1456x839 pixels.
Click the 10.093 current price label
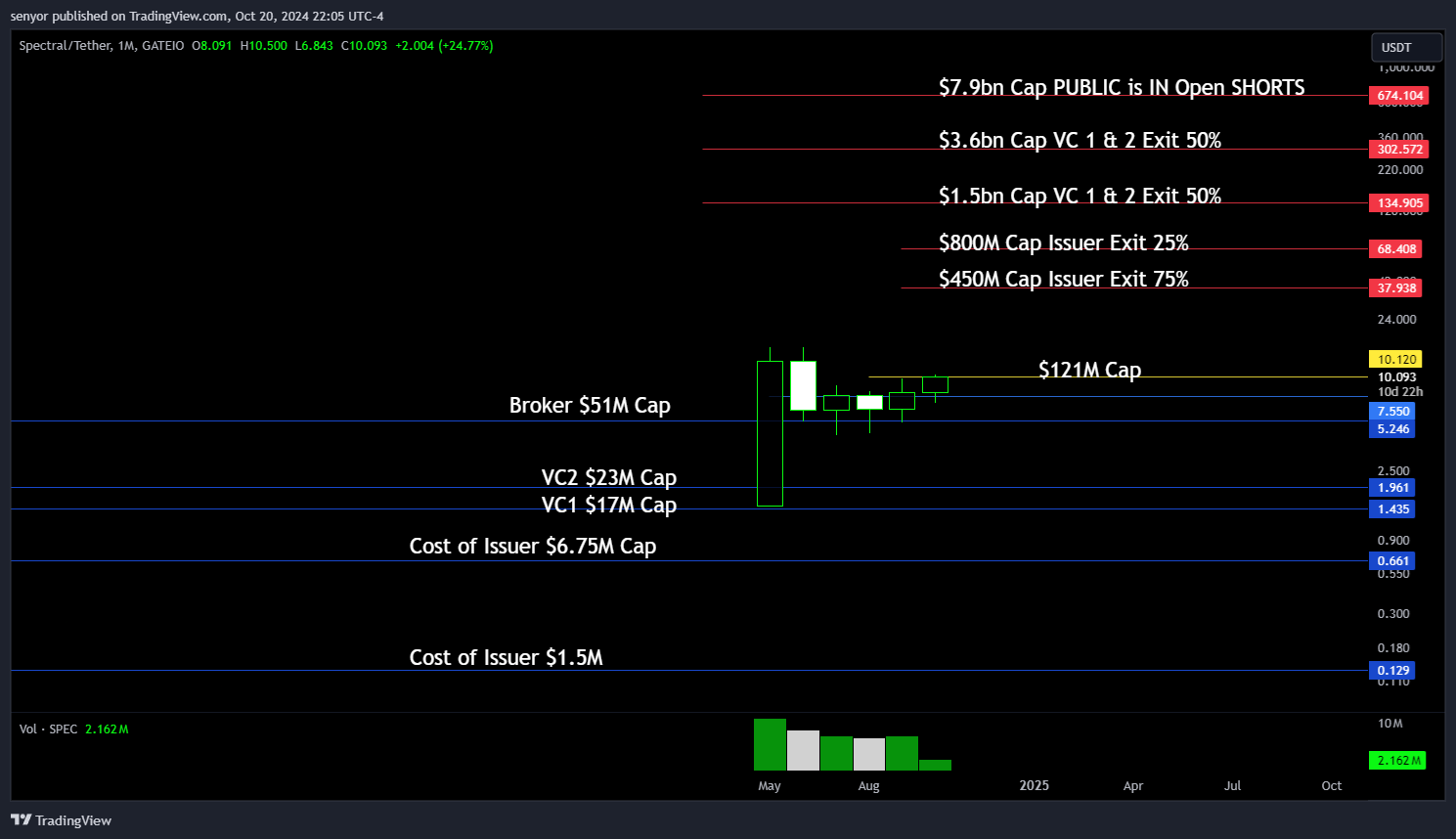(1396, 377)
